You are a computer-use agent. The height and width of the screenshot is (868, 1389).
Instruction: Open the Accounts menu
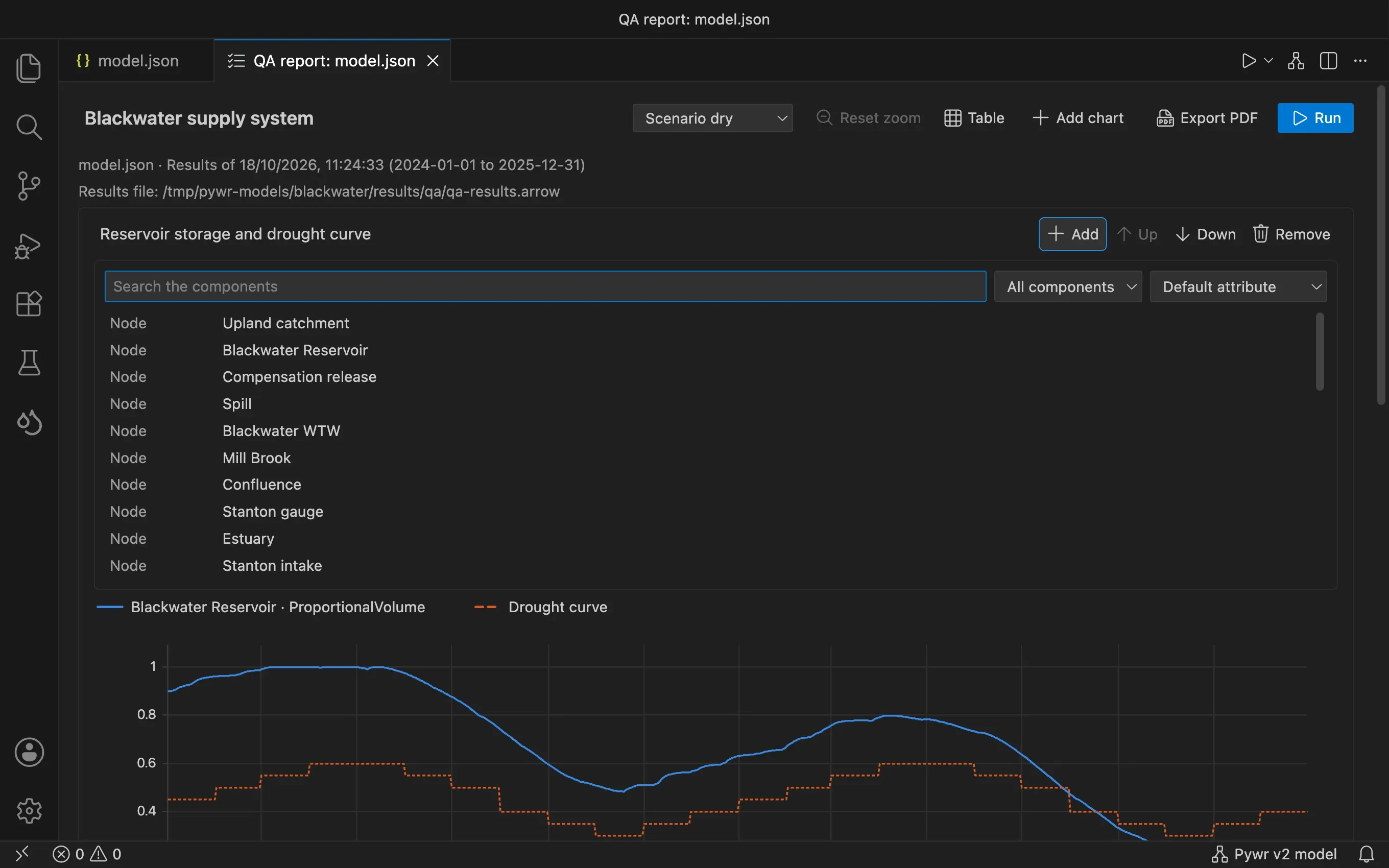click(29, 752)
